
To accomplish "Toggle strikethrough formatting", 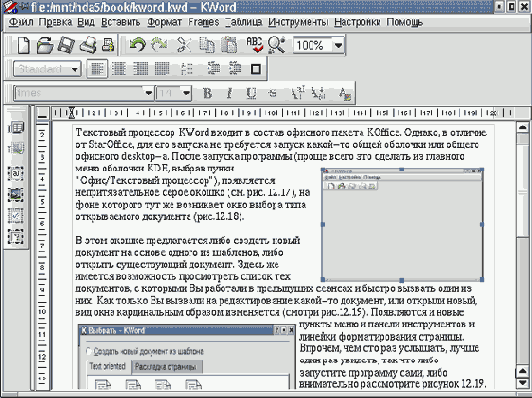I will (272, 93).
